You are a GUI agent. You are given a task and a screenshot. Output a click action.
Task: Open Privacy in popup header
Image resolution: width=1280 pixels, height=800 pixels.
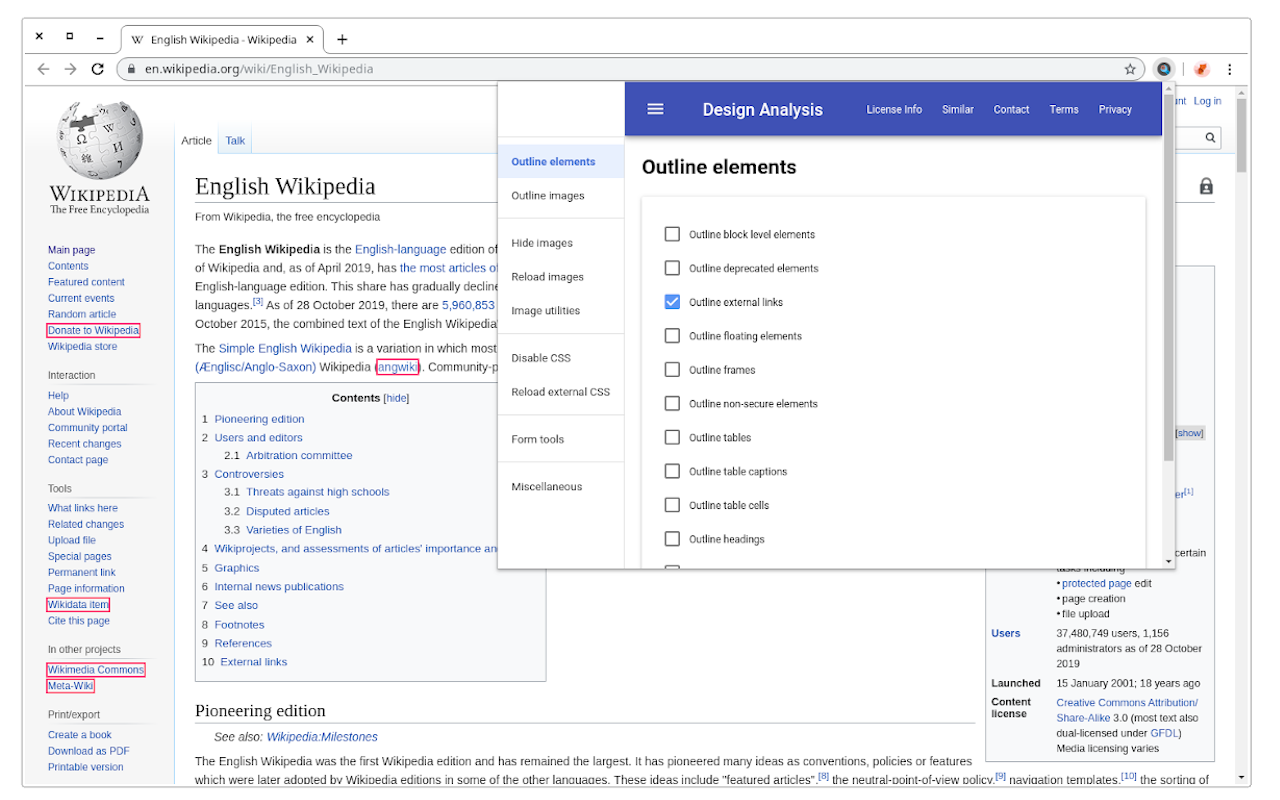click(x=1115, y=110)
